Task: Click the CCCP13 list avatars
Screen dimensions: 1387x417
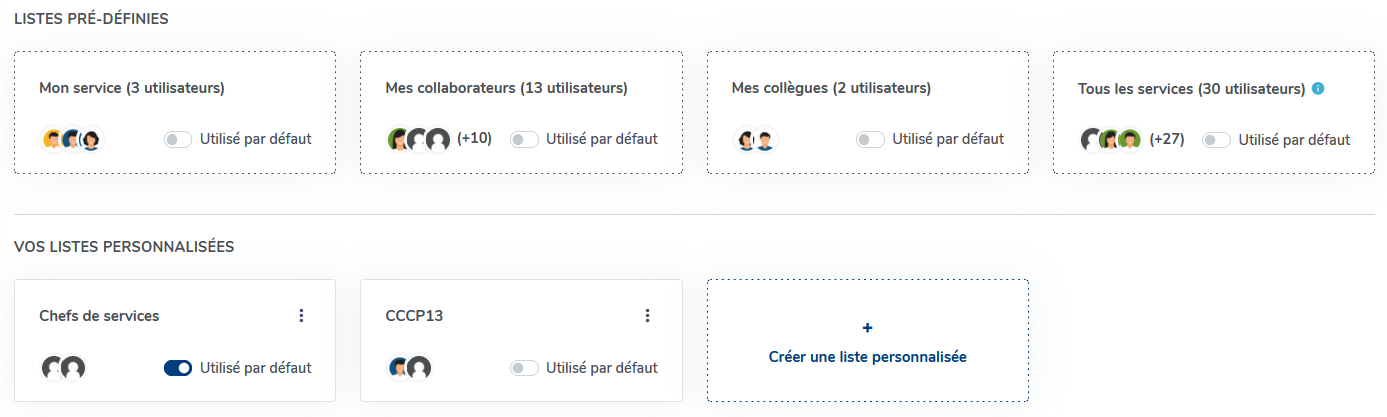Action: click(409, 368)
